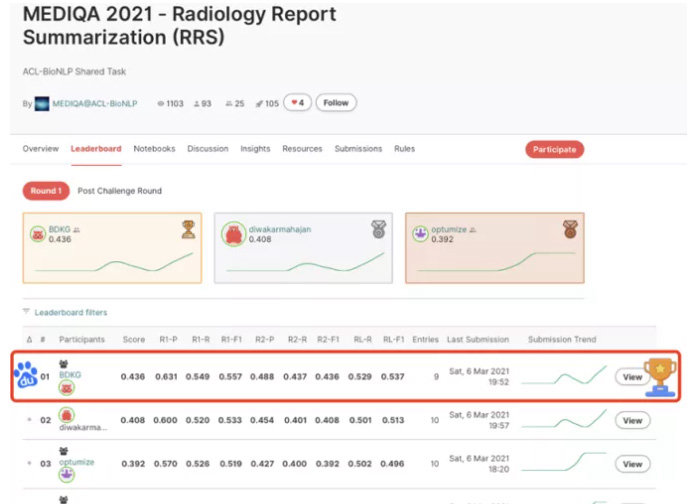Sort leaderboard by the Score column header
This screenshot has height=504, width=700.
[x=133, y=339]
